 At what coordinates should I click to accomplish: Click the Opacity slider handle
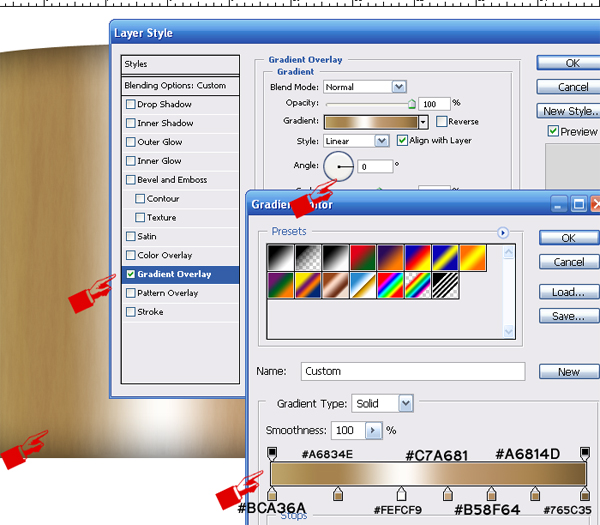(x=411, y=104)
